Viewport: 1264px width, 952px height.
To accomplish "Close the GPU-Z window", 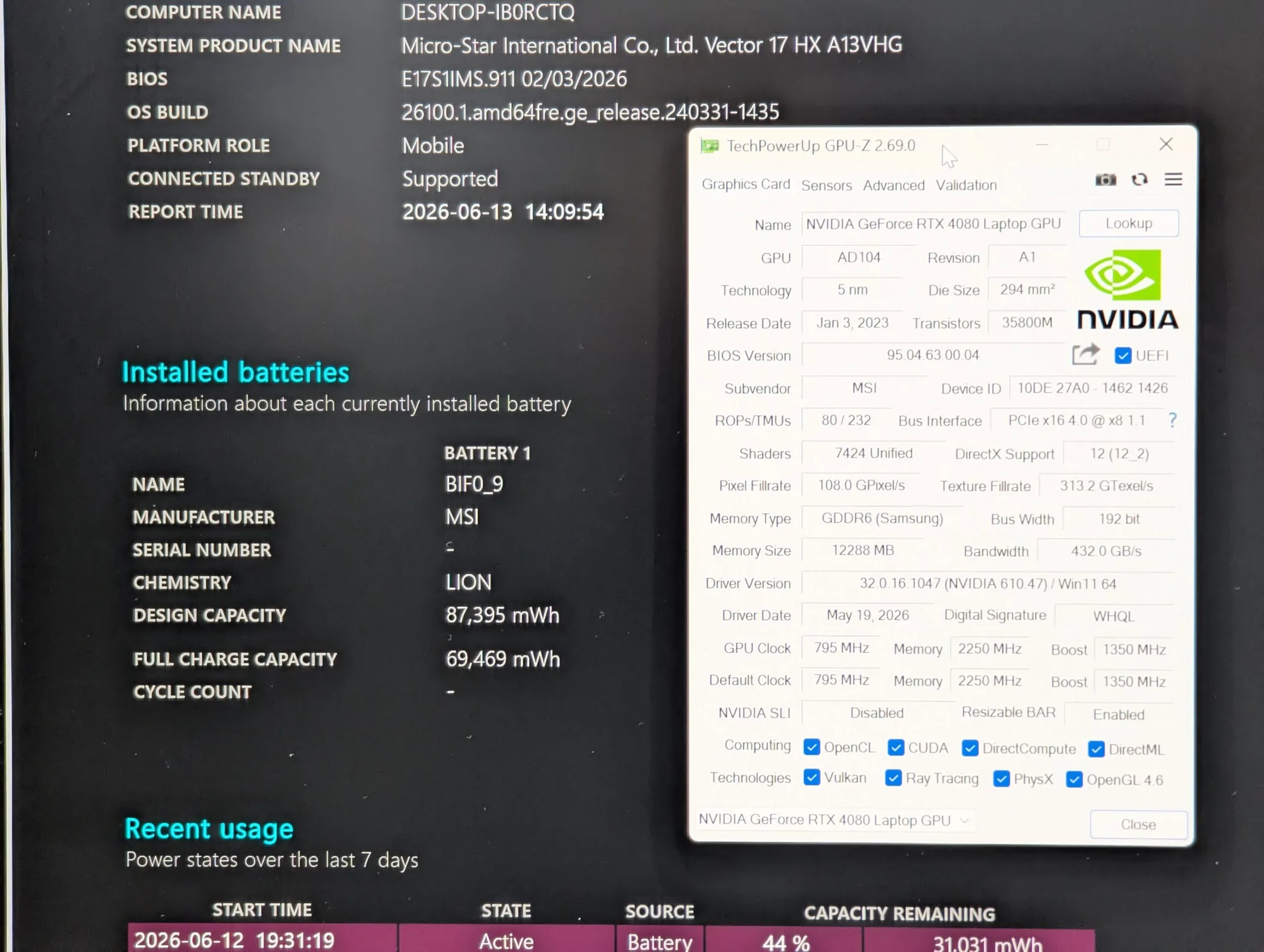I will click(1166, 144).
